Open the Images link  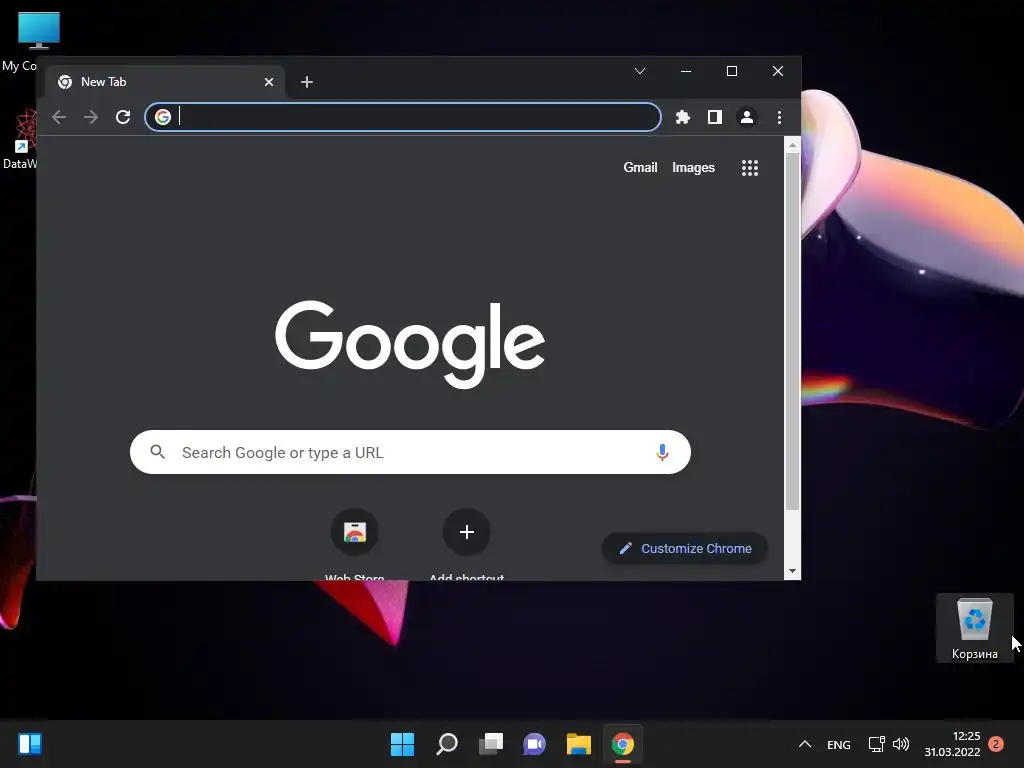click(x=693, y=167)
